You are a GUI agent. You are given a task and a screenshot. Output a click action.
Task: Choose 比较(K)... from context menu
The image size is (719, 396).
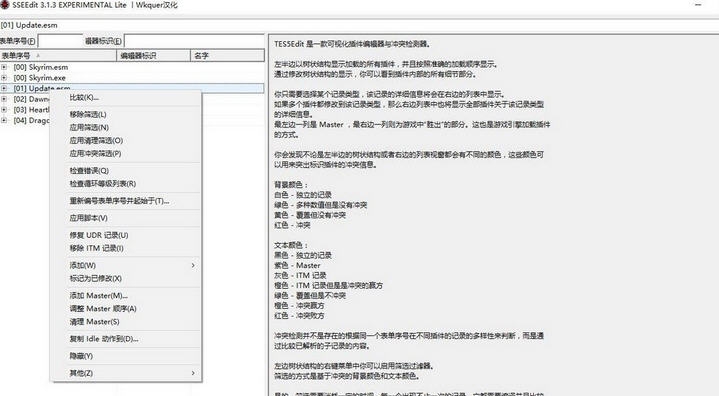click(84, 97)
